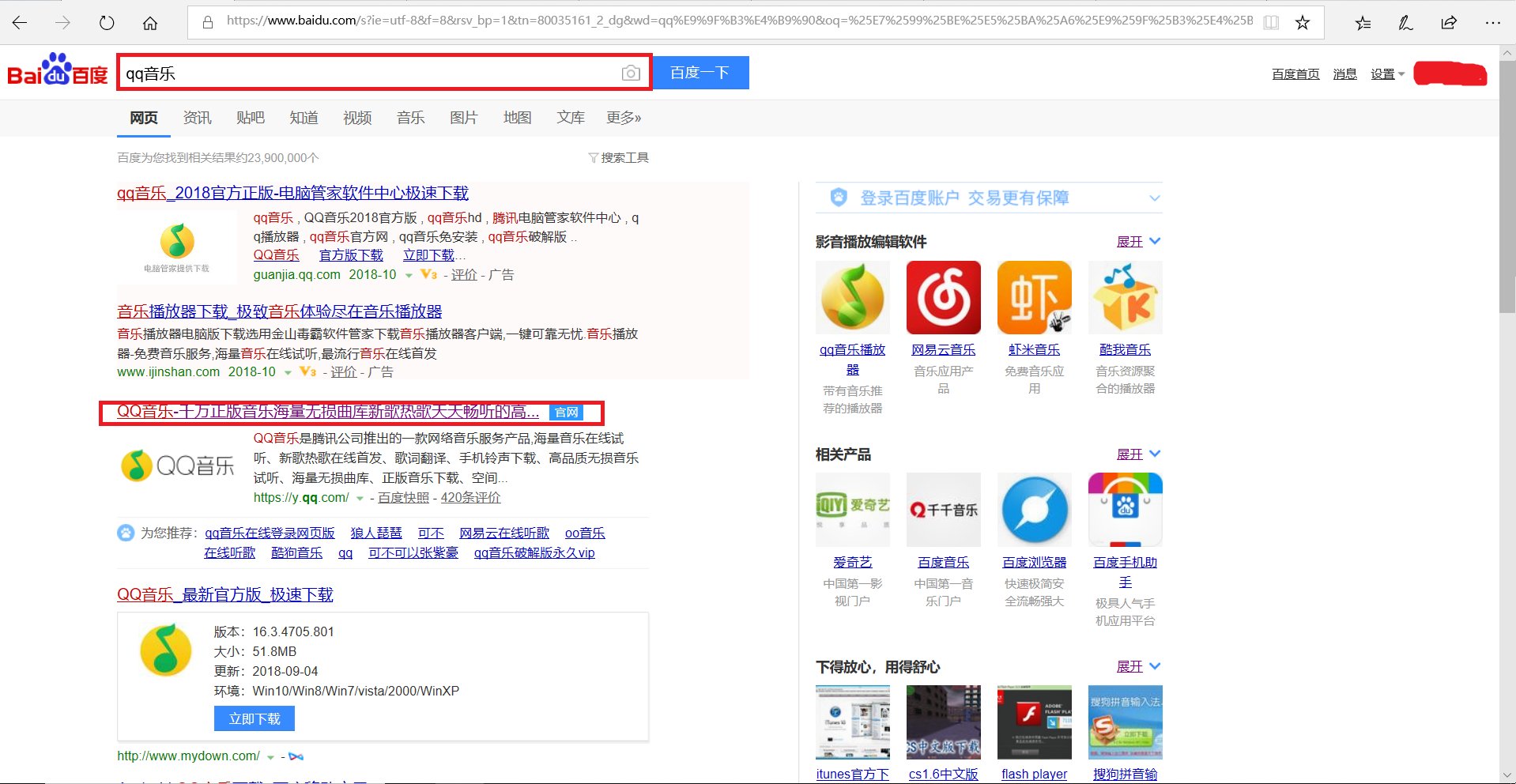The image size is (1516, 784).
Task: Select the 网易云音乐 icon
Action: (943, 298)
